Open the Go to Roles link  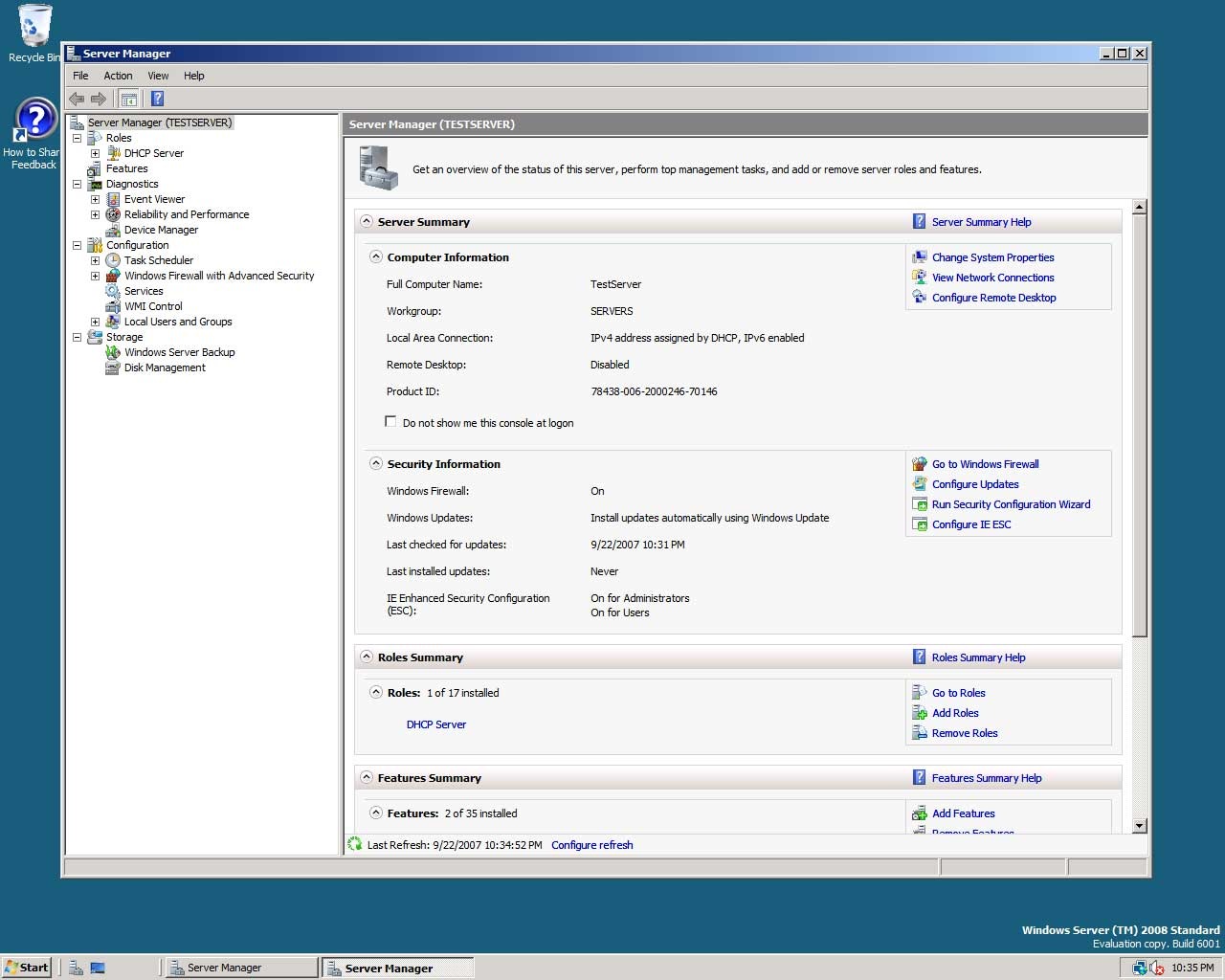tap(958, 693)
